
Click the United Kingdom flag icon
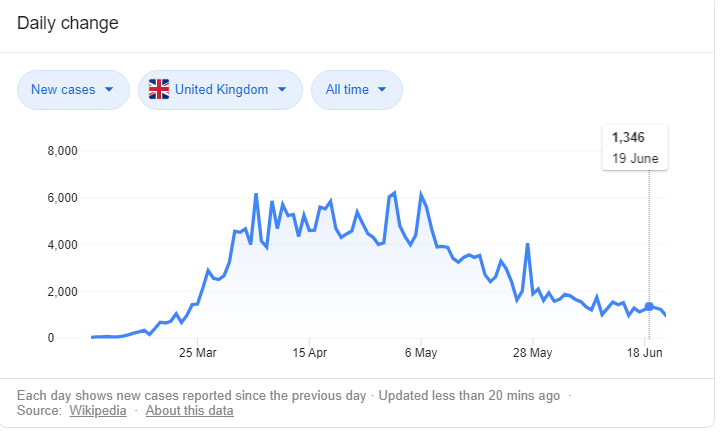[159, 90]
